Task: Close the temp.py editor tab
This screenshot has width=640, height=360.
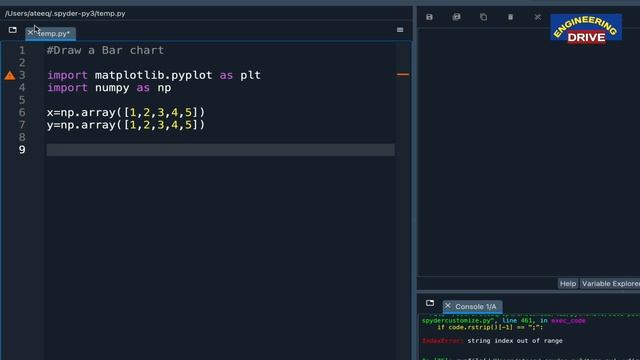Action: tap(30, 33)
